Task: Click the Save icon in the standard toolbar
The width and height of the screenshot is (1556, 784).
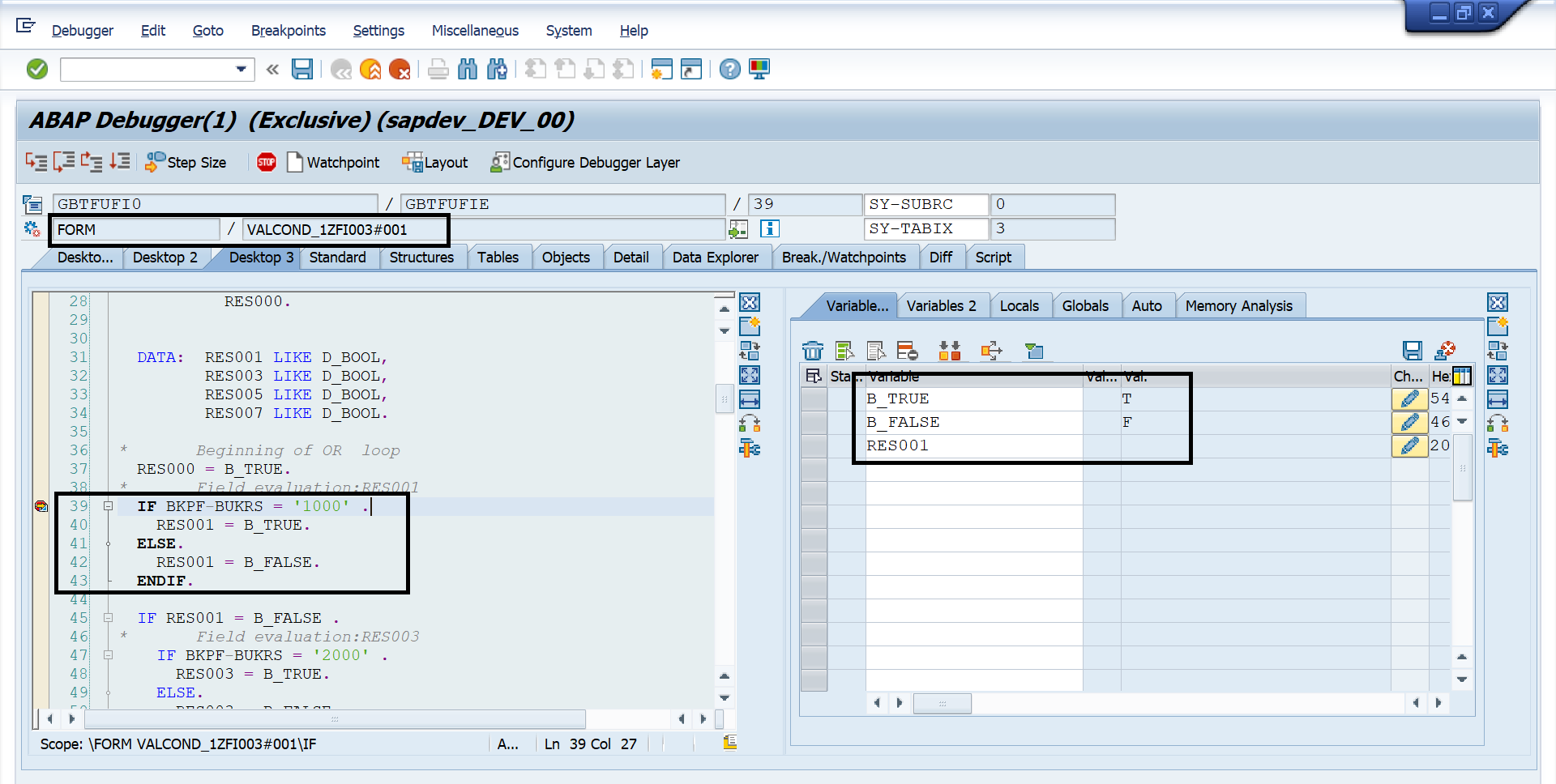Action: point(301,69)
